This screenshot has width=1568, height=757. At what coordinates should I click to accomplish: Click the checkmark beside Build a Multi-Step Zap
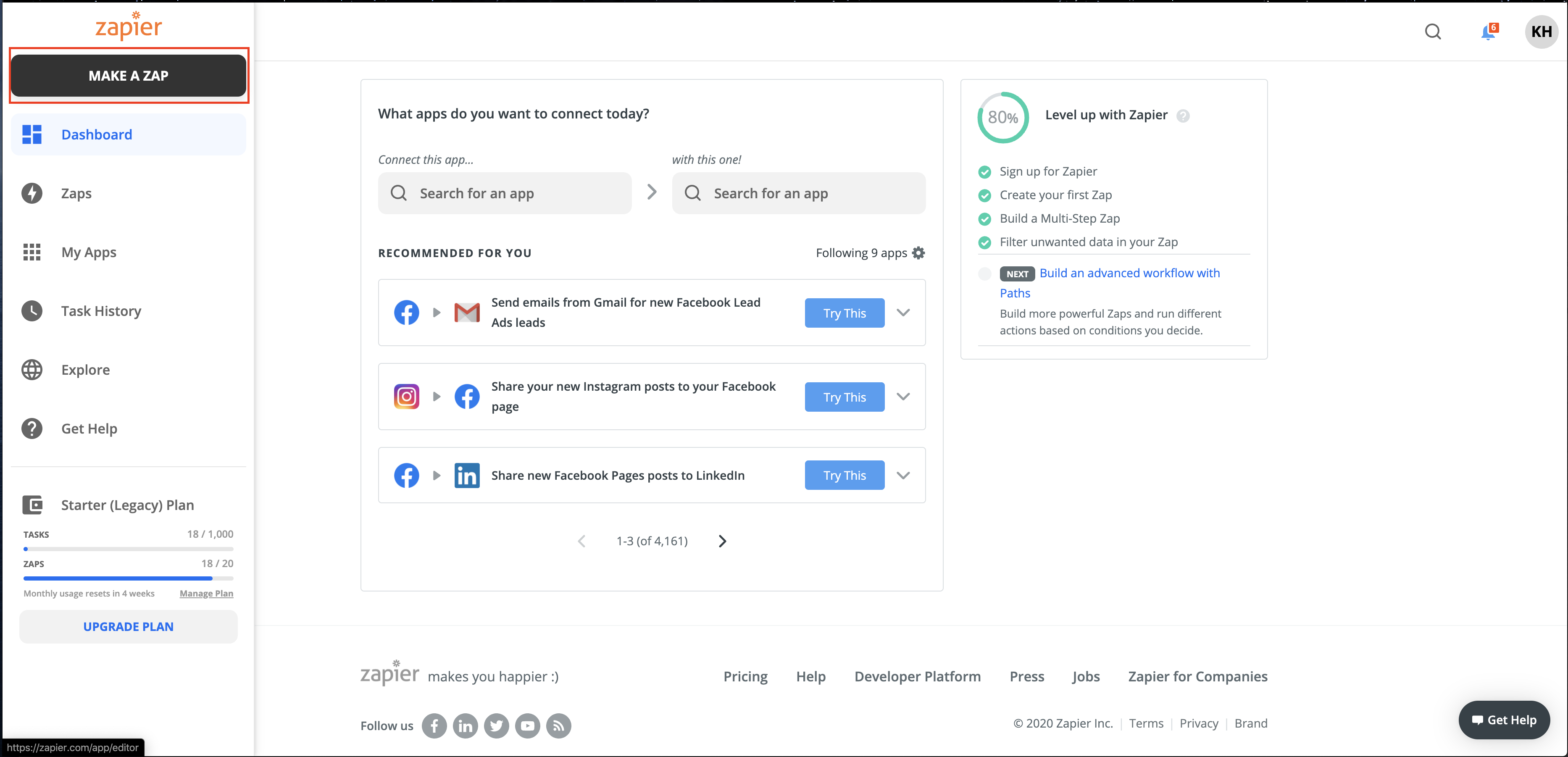pos(984,219)
